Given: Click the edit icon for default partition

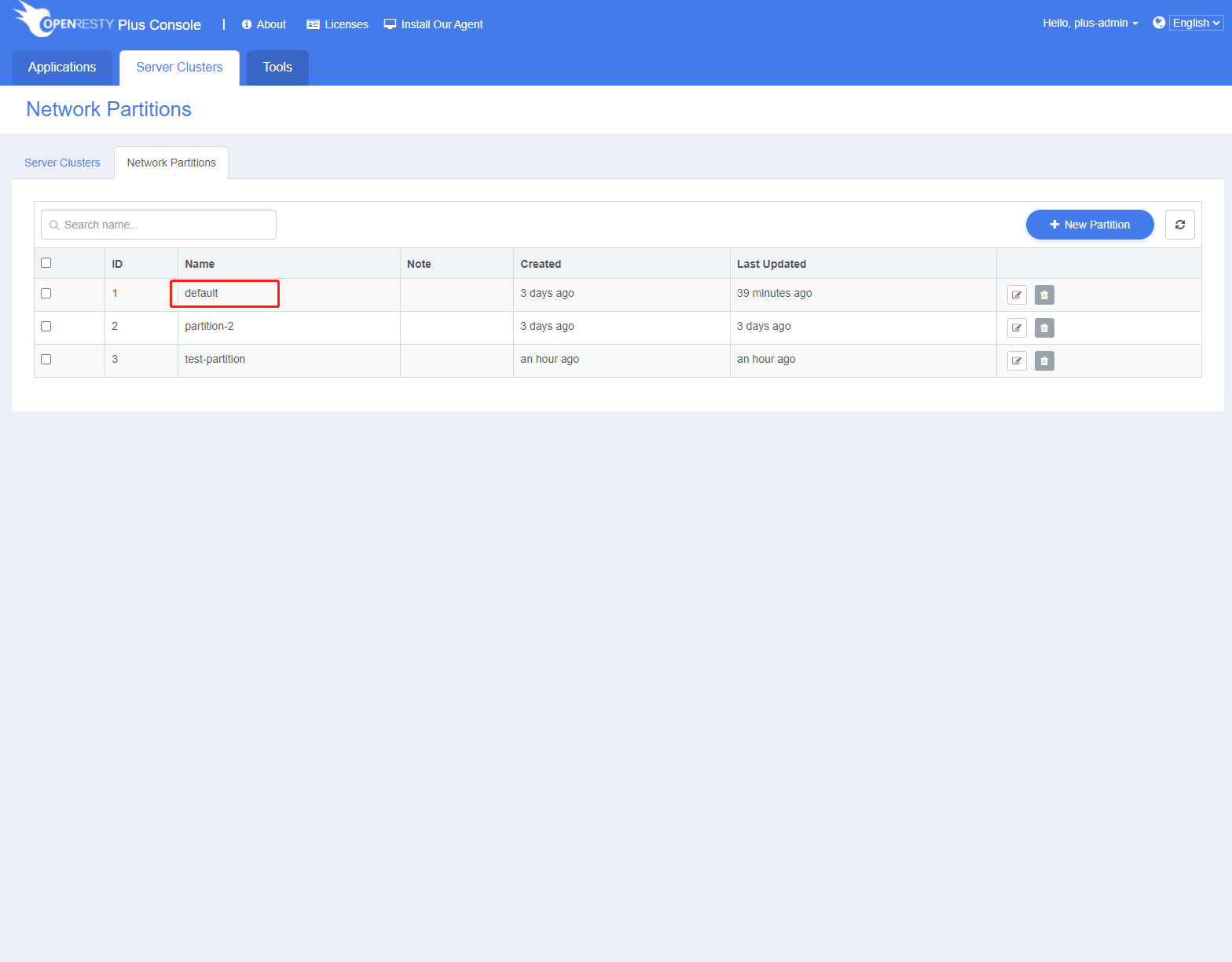Looking at the screenshot, I should click(x=1017, y=295).
